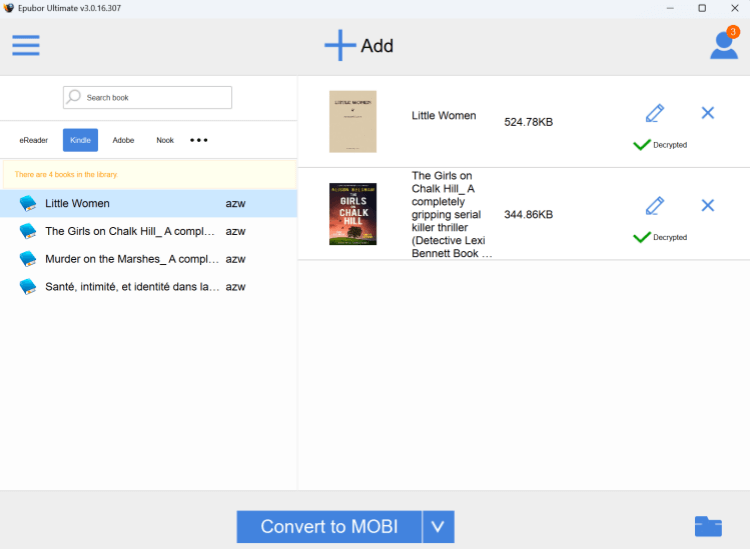Image resolution: width=750 pixels, height=549 pixels.
Task: Remove Little Women from conversion list
Action: [x=708, y=113]
